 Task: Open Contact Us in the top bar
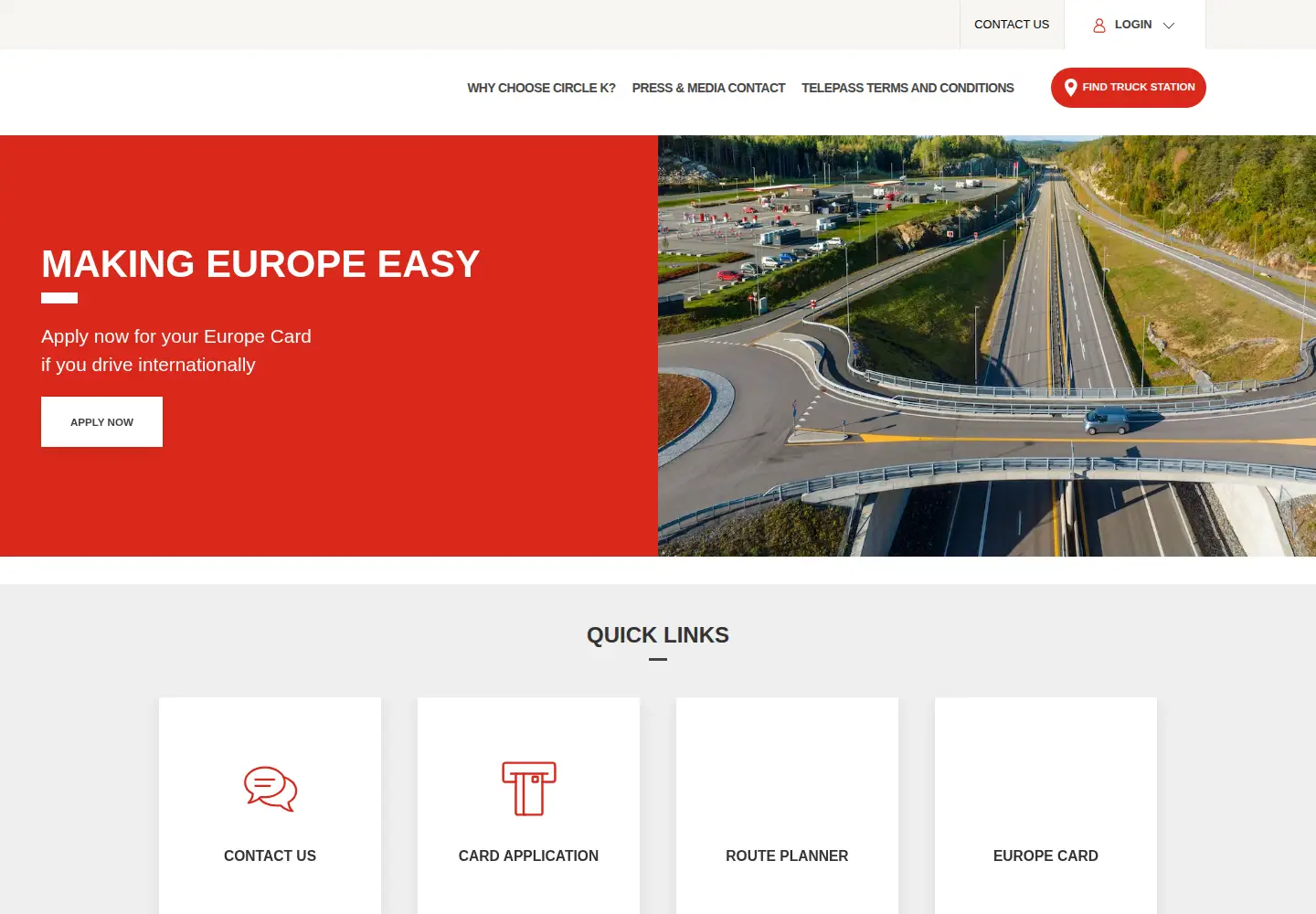pos(1012,25)
